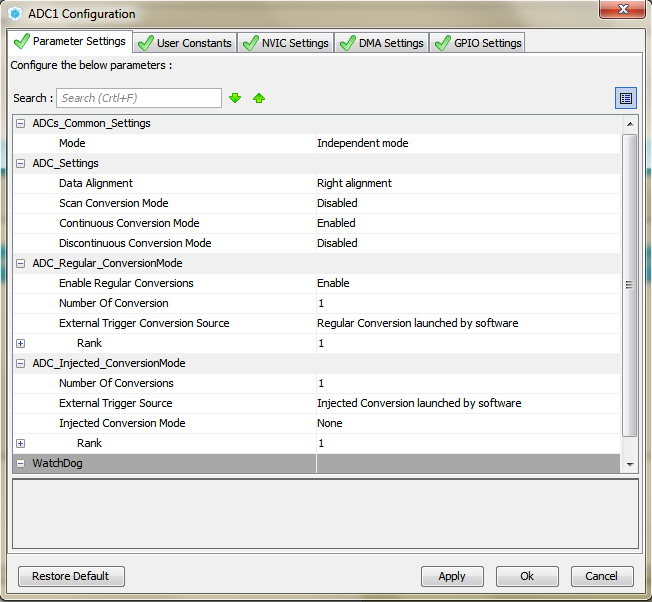Switch to the NVIC Settings tab
The height and width of the screenshot is (602, 652).
[x=286, y=43]
